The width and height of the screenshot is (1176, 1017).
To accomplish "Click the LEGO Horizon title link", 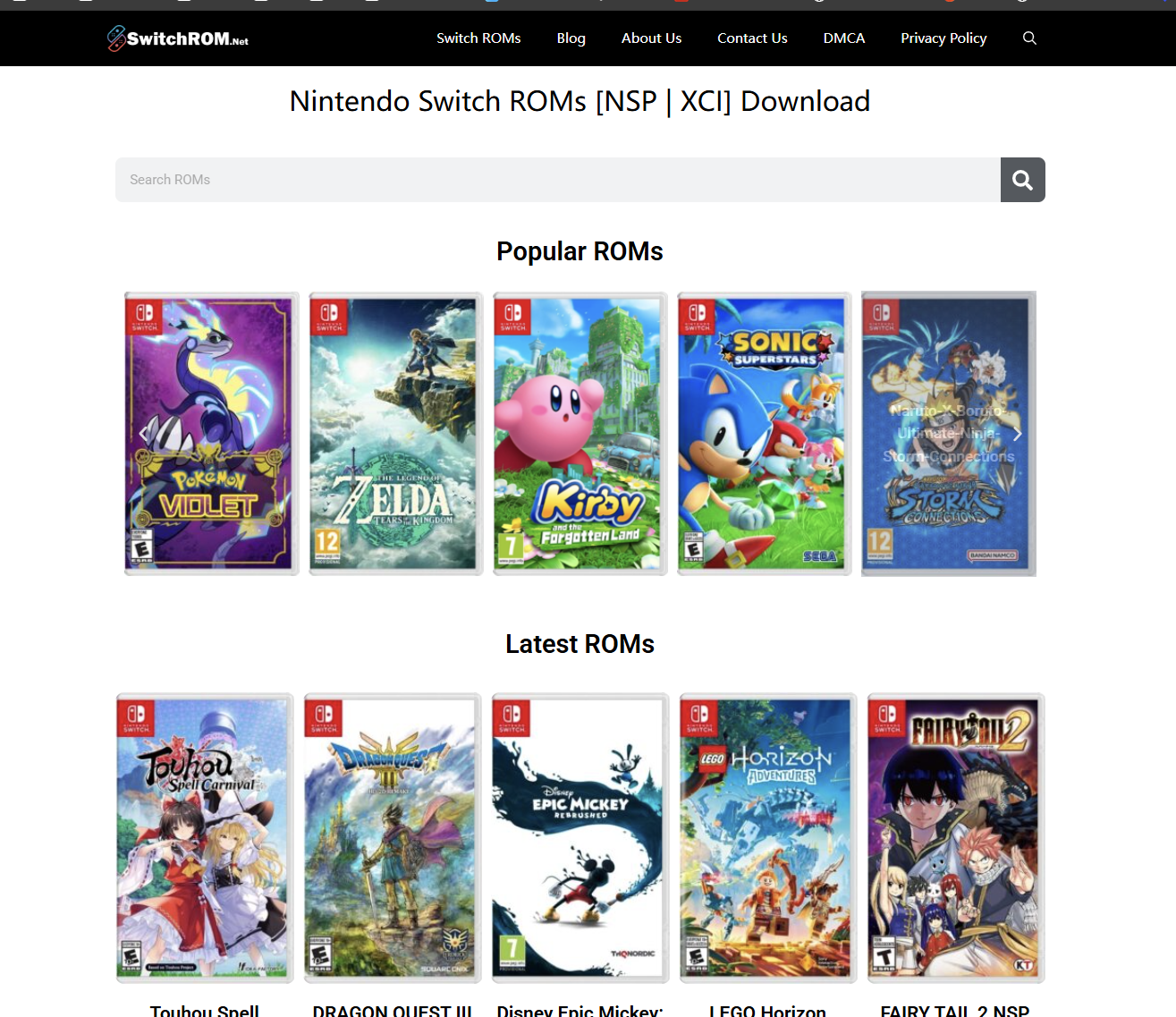I will (x=768, y=1011).
